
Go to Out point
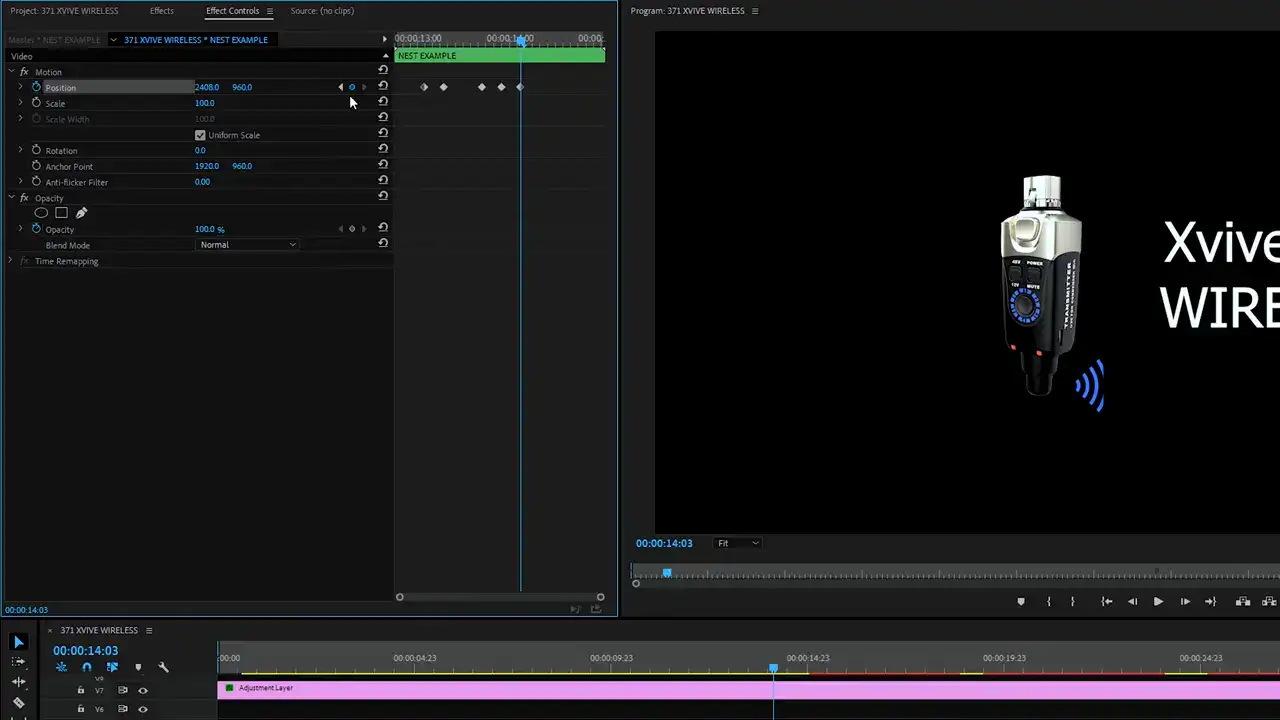click(1210, 602)
